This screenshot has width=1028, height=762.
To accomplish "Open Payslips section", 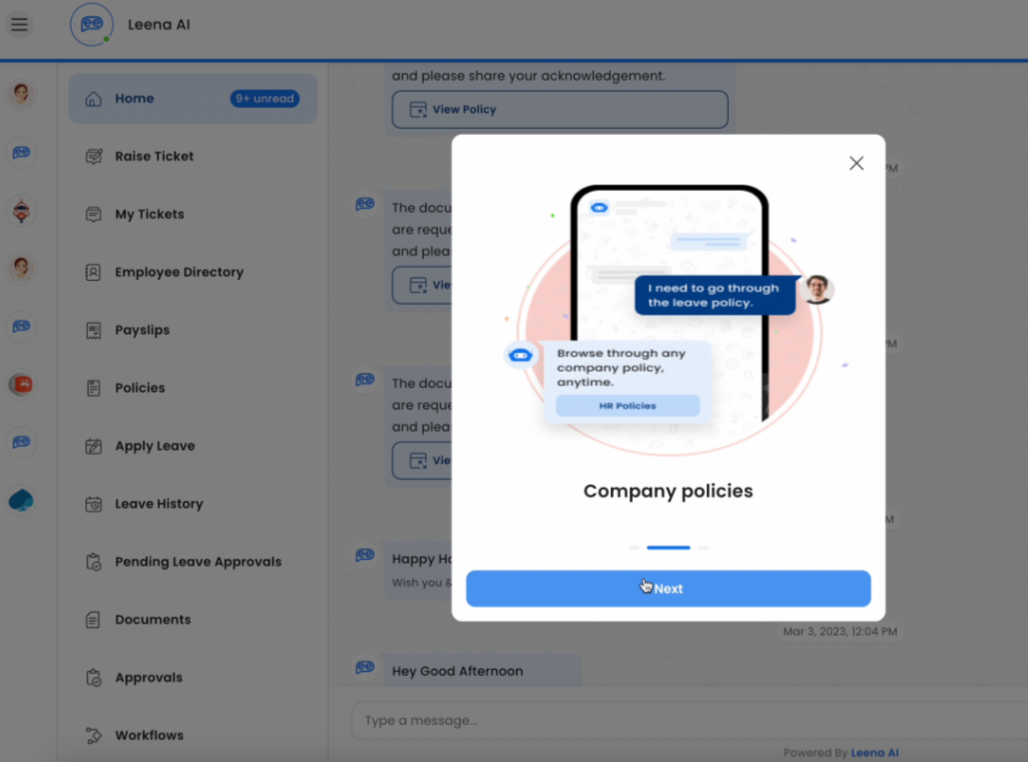I will (142, 331).
